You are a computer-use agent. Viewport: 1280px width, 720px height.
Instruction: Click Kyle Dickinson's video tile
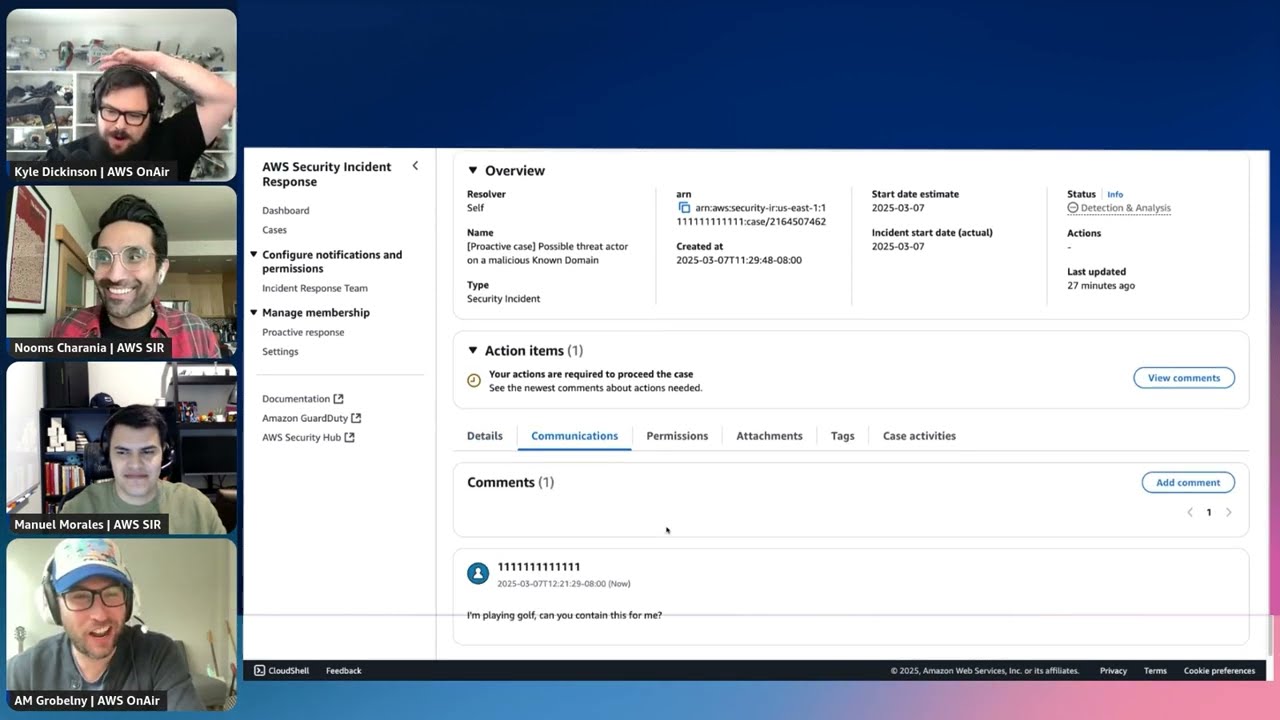pos(122,95)
